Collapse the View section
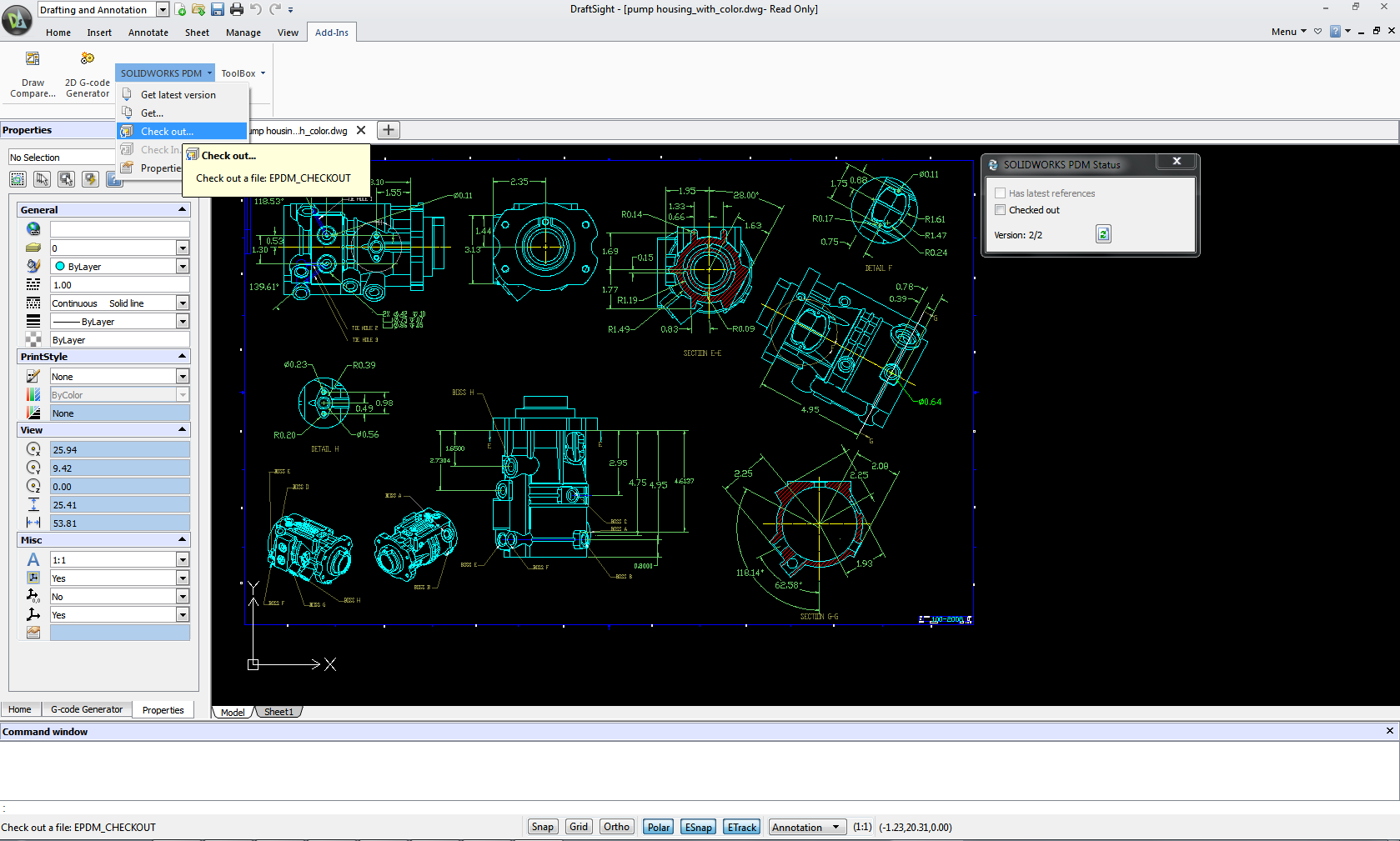 click(x=182, y=429)
